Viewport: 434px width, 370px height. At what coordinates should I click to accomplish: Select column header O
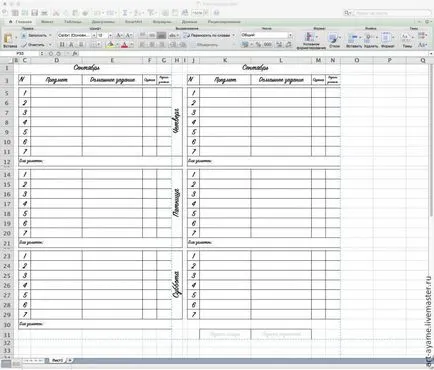point(357,60)
